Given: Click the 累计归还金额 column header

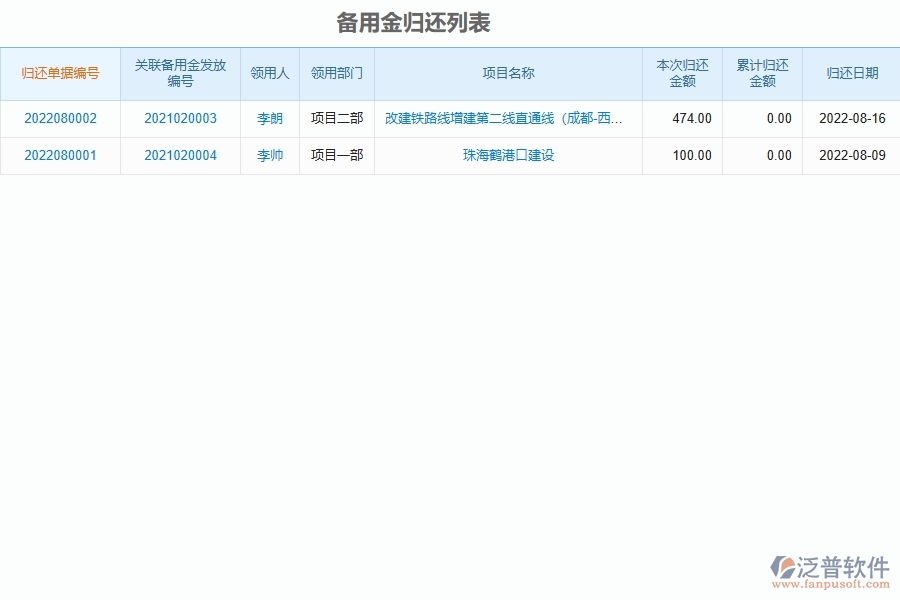Looking at the screenshot, I should pyautogui.click(x=762, y=73).
